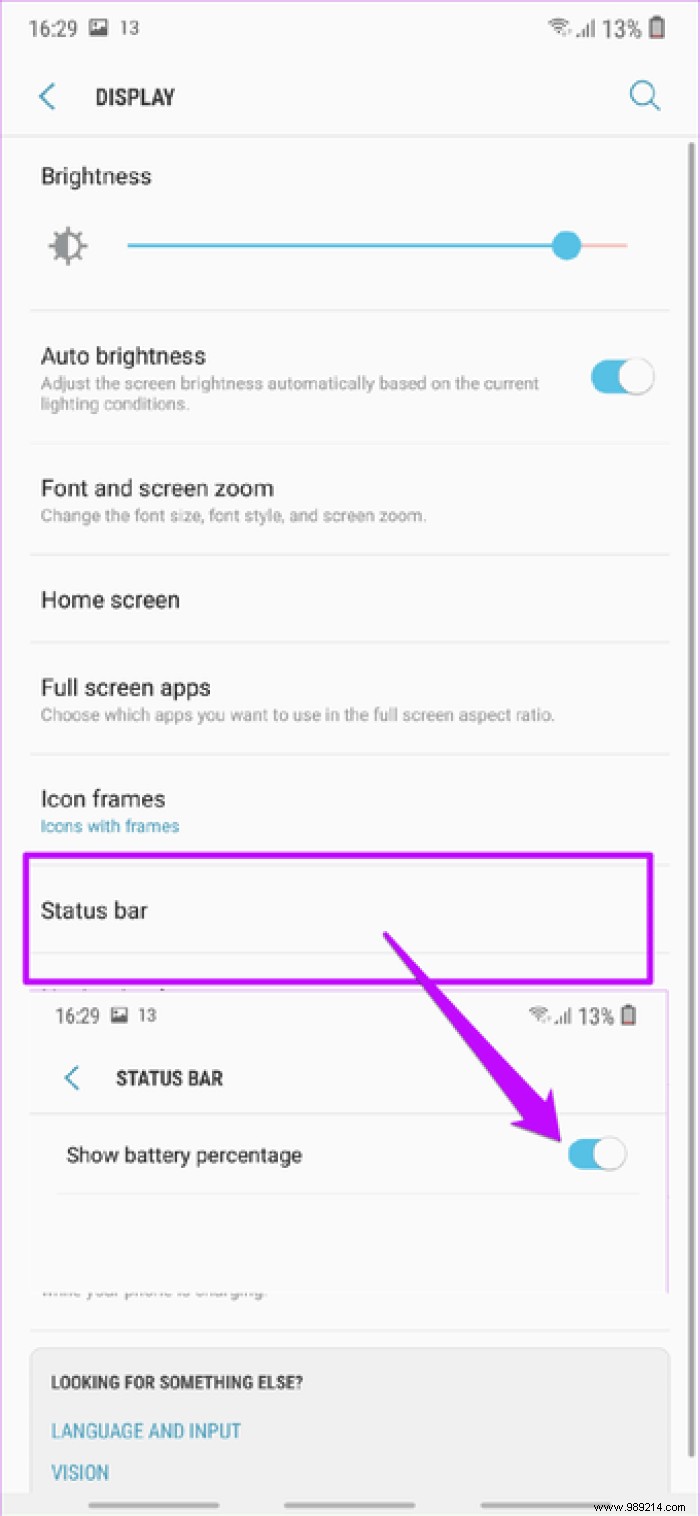Open Full screen apps settings
This screenshot has width=700, height=1516.
126,688
